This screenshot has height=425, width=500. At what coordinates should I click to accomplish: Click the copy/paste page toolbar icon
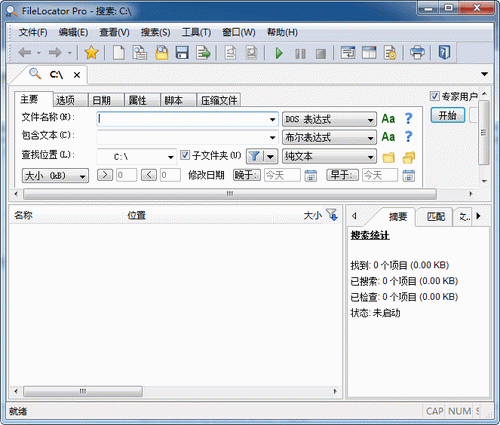(140, 53)
